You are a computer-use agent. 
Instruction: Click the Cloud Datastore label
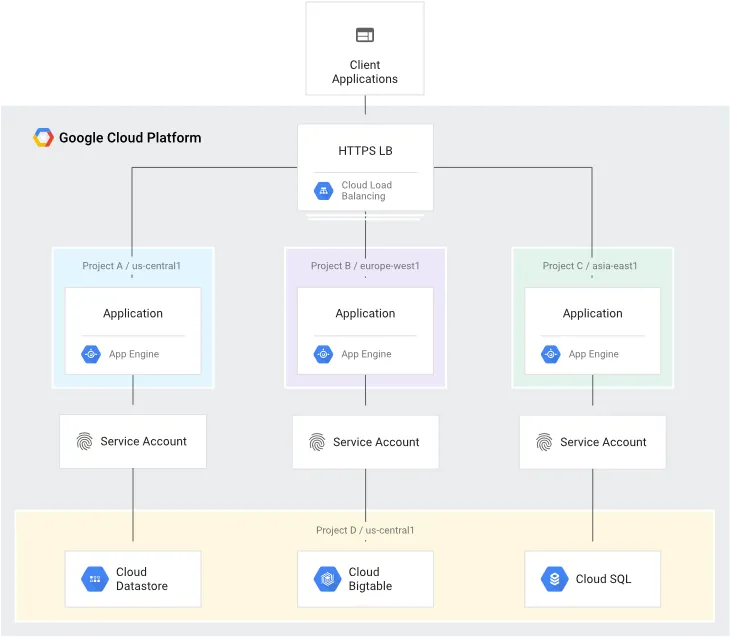(x=142, y=579)
